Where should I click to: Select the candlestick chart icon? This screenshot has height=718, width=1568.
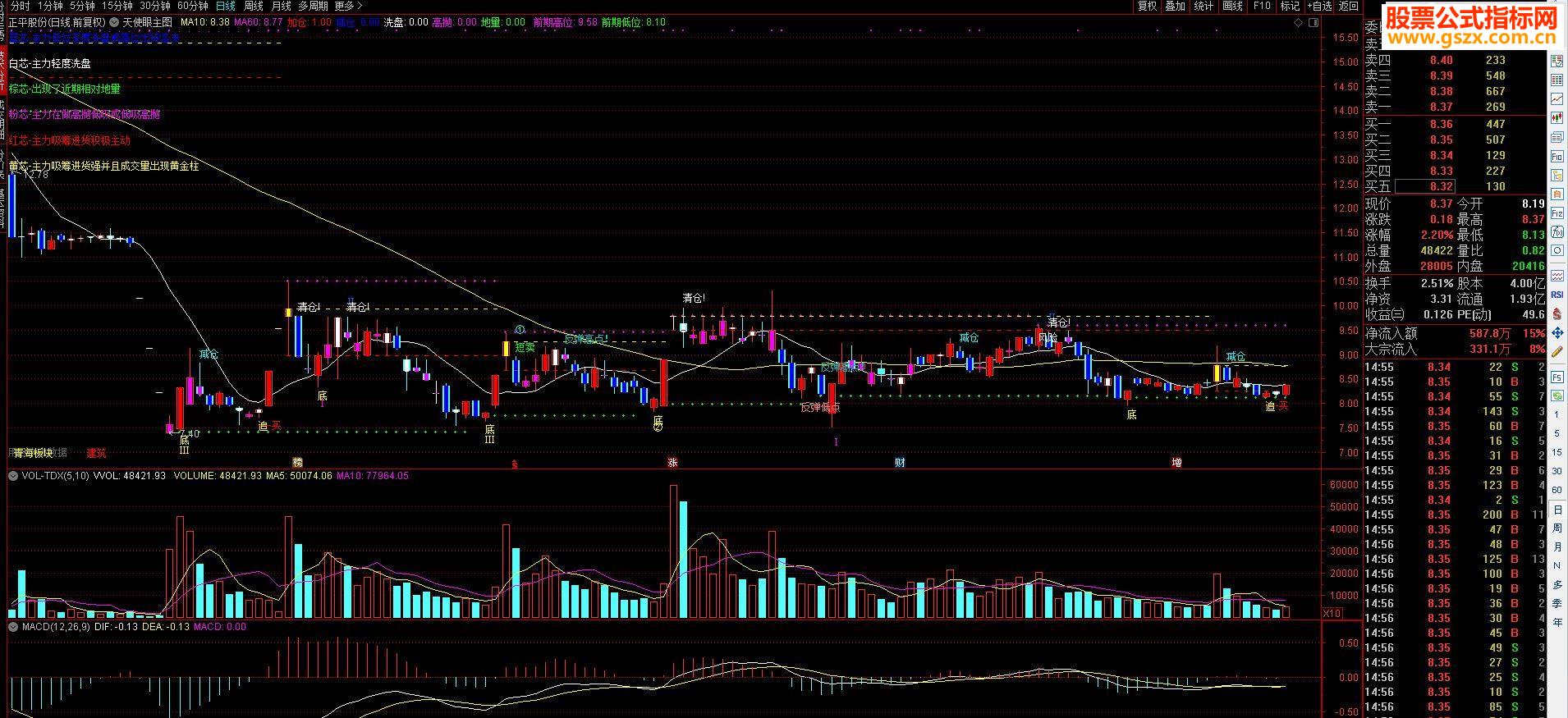1557,118
